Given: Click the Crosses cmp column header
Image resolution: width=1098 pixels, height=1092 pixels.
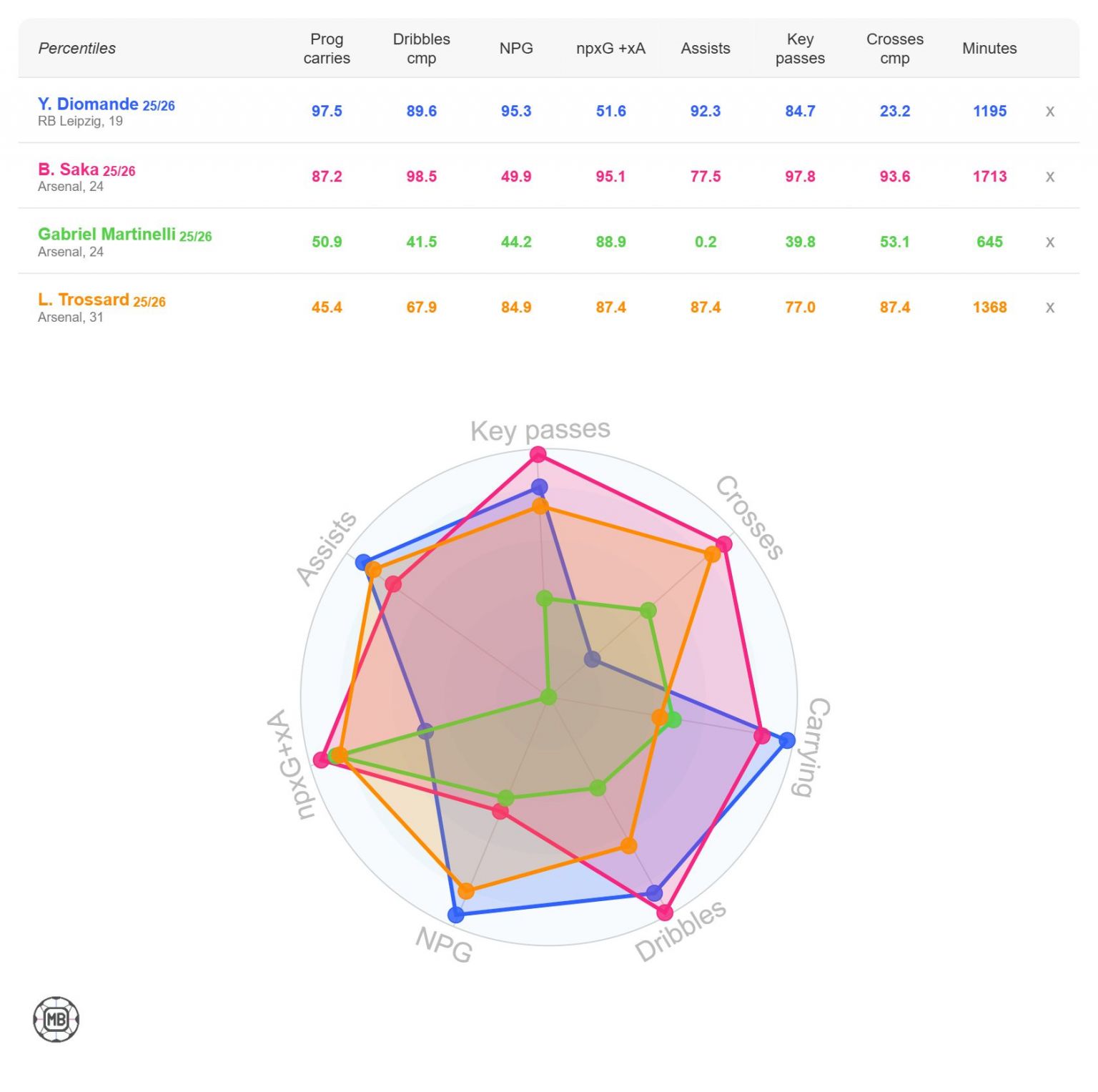Looking at the screenshot, I should [894, 49].
